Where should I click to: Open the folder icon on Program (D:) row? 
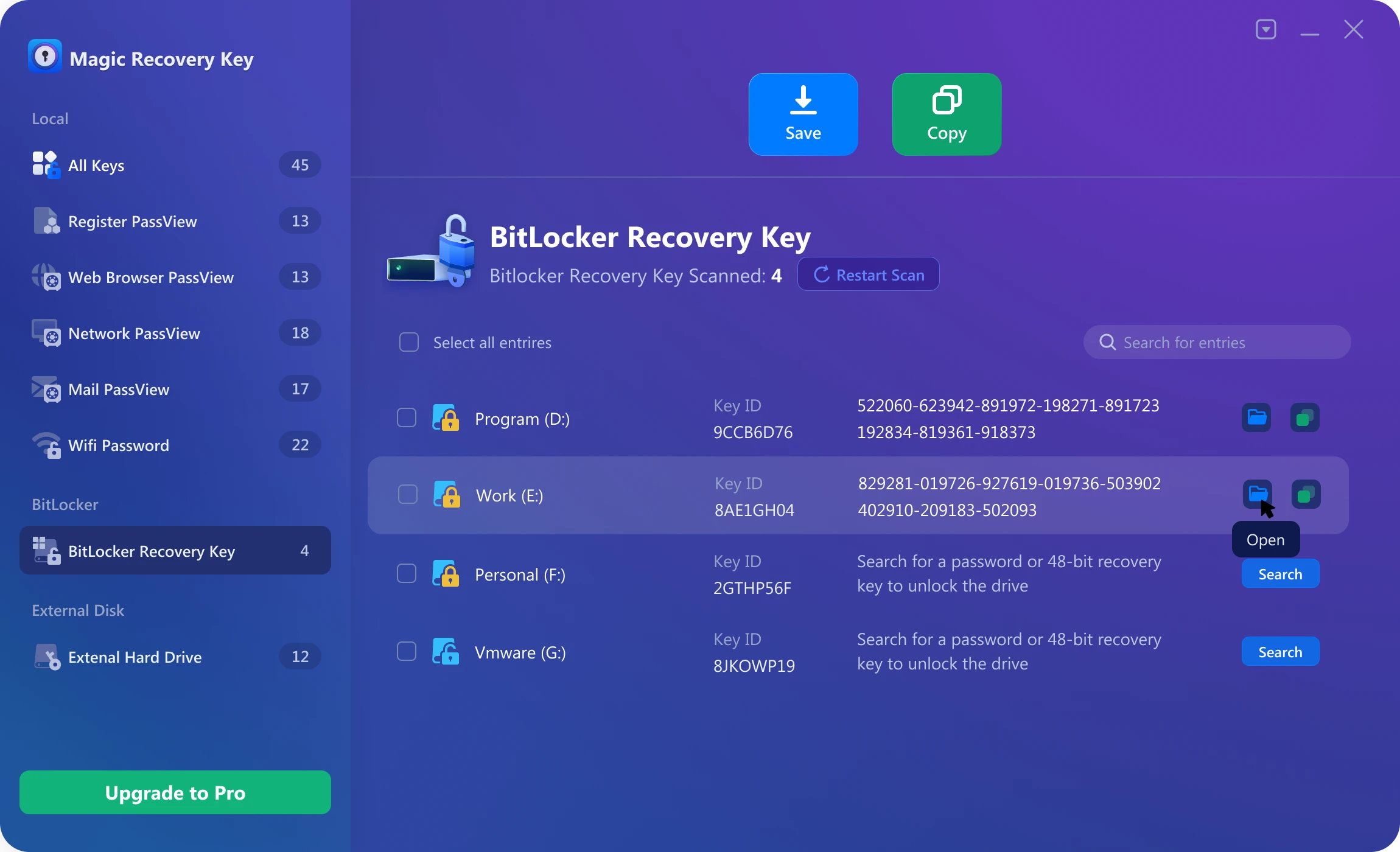1255,417
